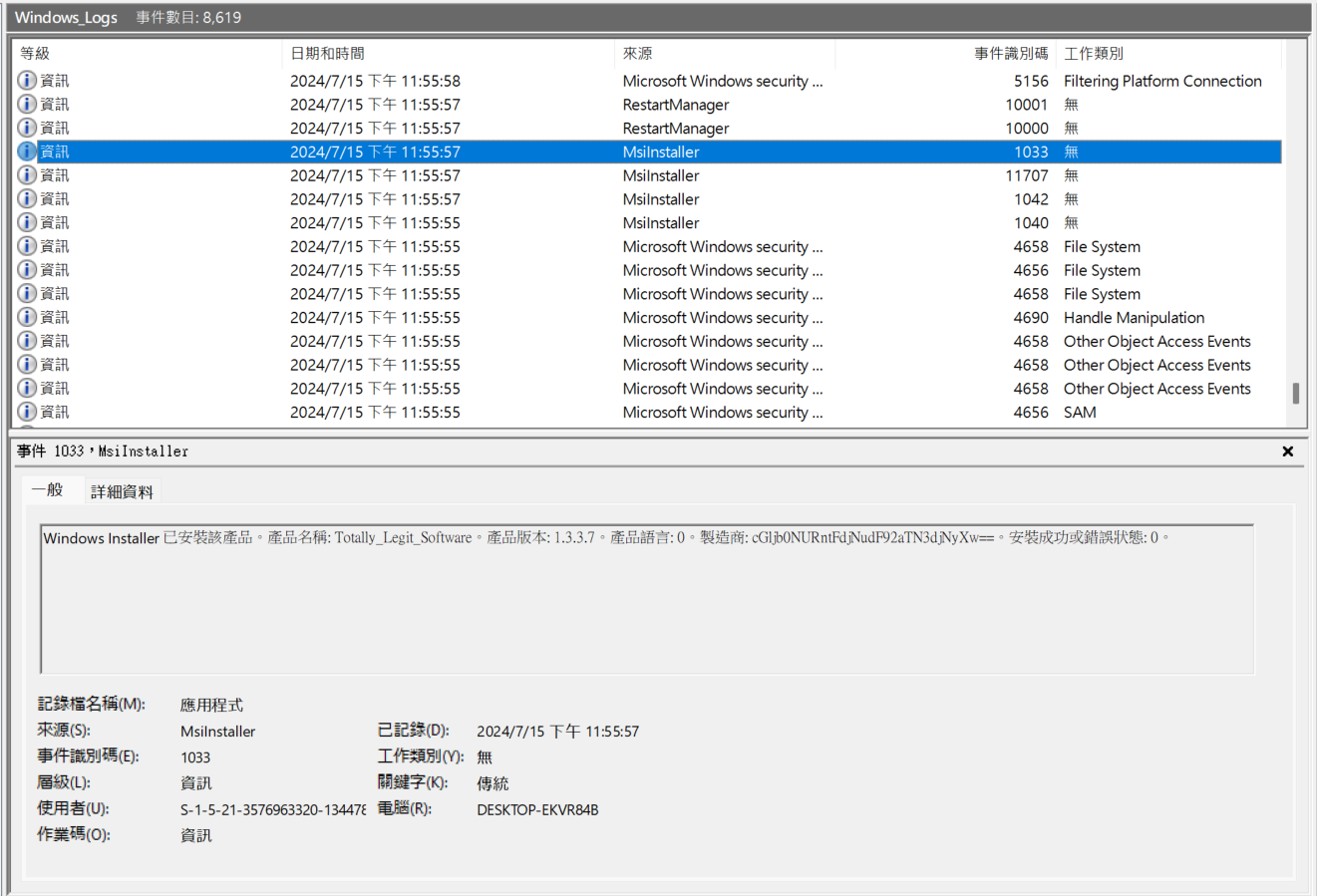Click info icon of RestartManager 10001 row
The width and height of the screenshot is (1317, 896).
tap(27, 105)
